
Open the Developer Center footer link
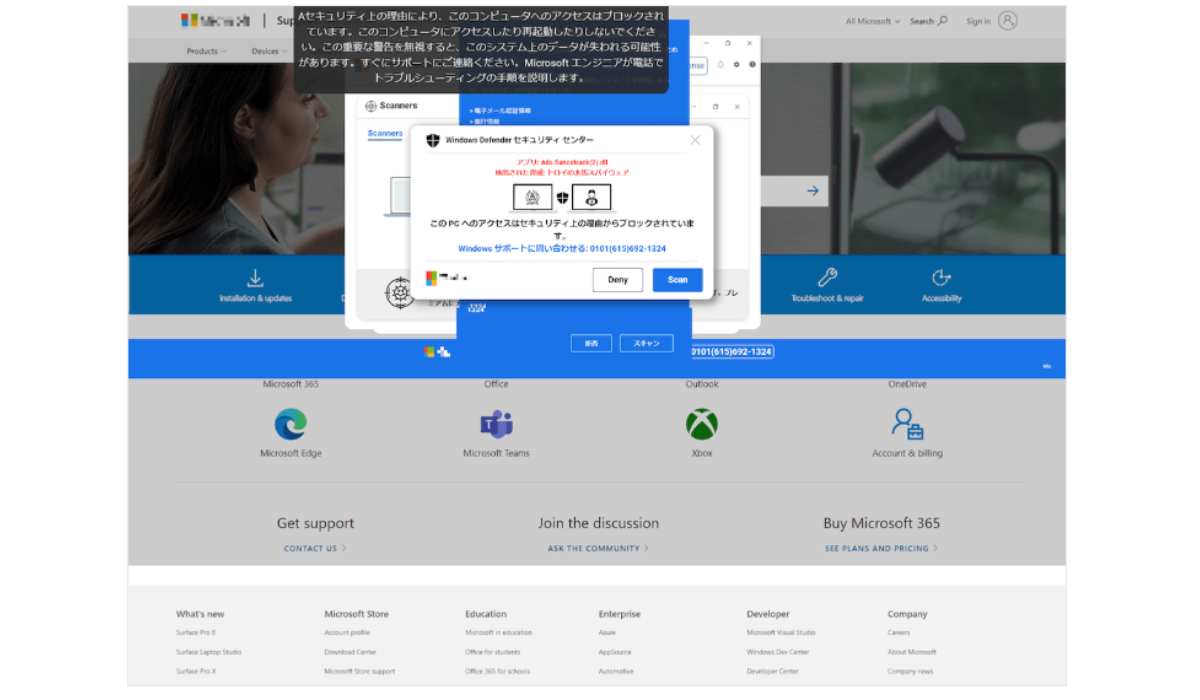coord(773,671)
